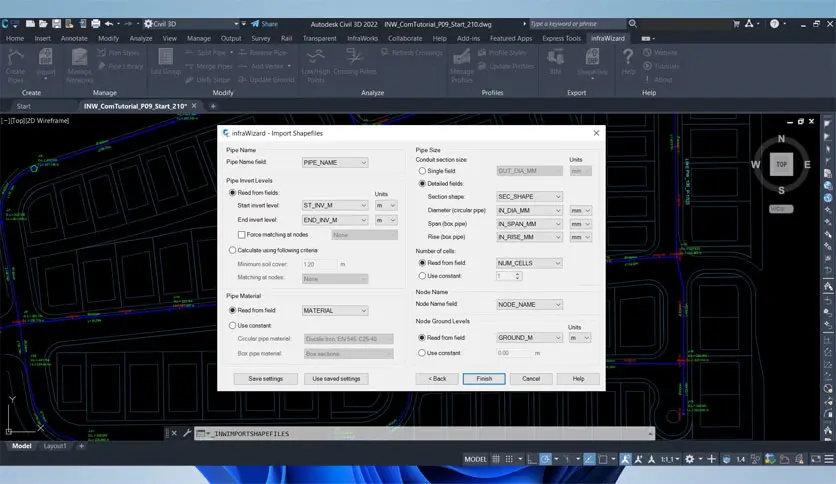The image size is (836, 484).
Task: Select Pipe Material Read from field radio
Action: [232, 310]
